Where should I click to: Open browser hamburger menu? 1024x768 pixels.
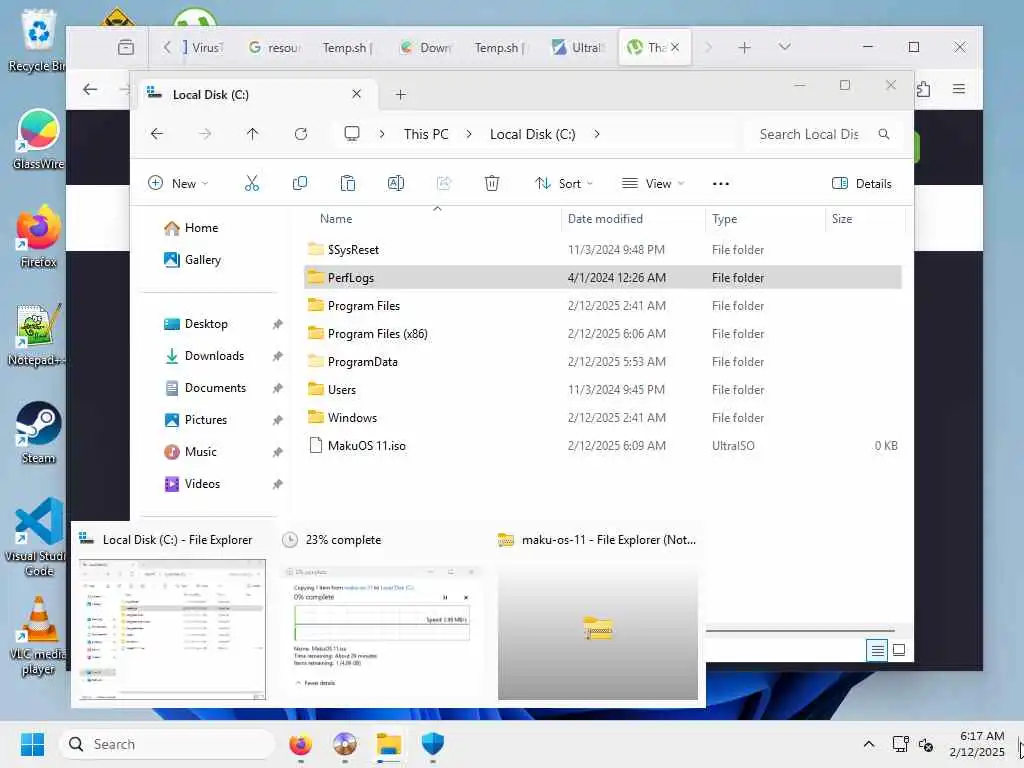[959, 89]
